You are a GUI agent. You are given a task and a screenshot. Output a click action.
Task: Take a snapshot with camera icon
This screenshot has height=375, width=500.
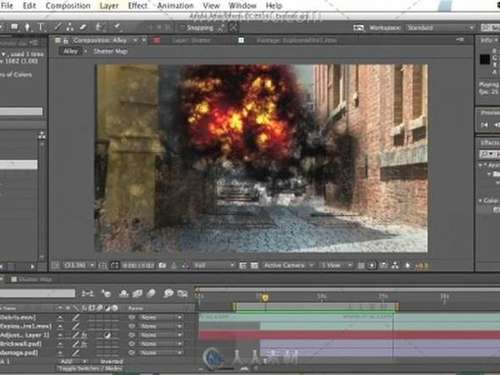162,266
